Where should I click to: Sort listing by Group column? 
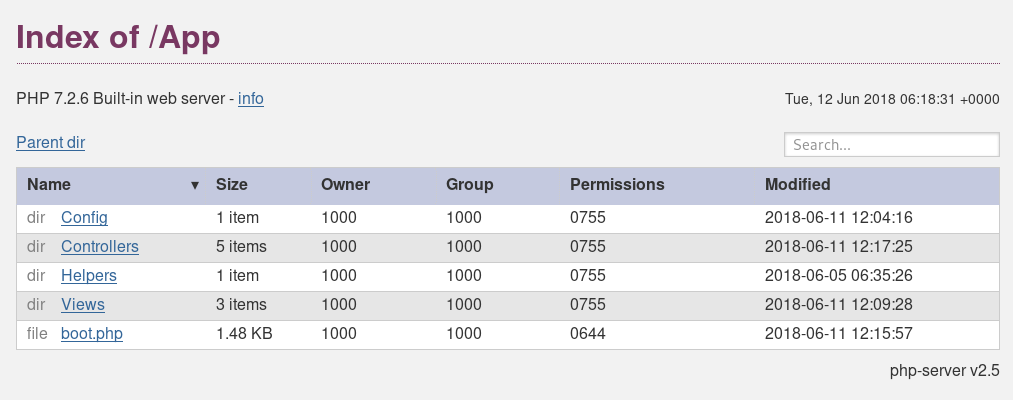[469, 185]
